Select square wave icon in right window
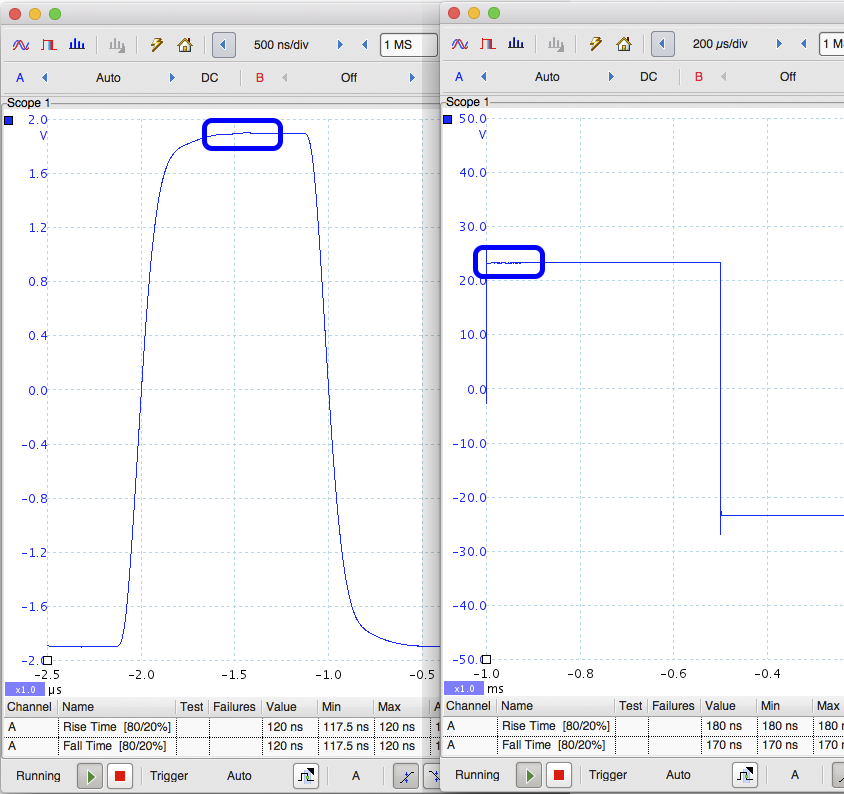Image resolution: width=844 pixels, height=794 pixels. pyautogui.click(x=488, y=44)
